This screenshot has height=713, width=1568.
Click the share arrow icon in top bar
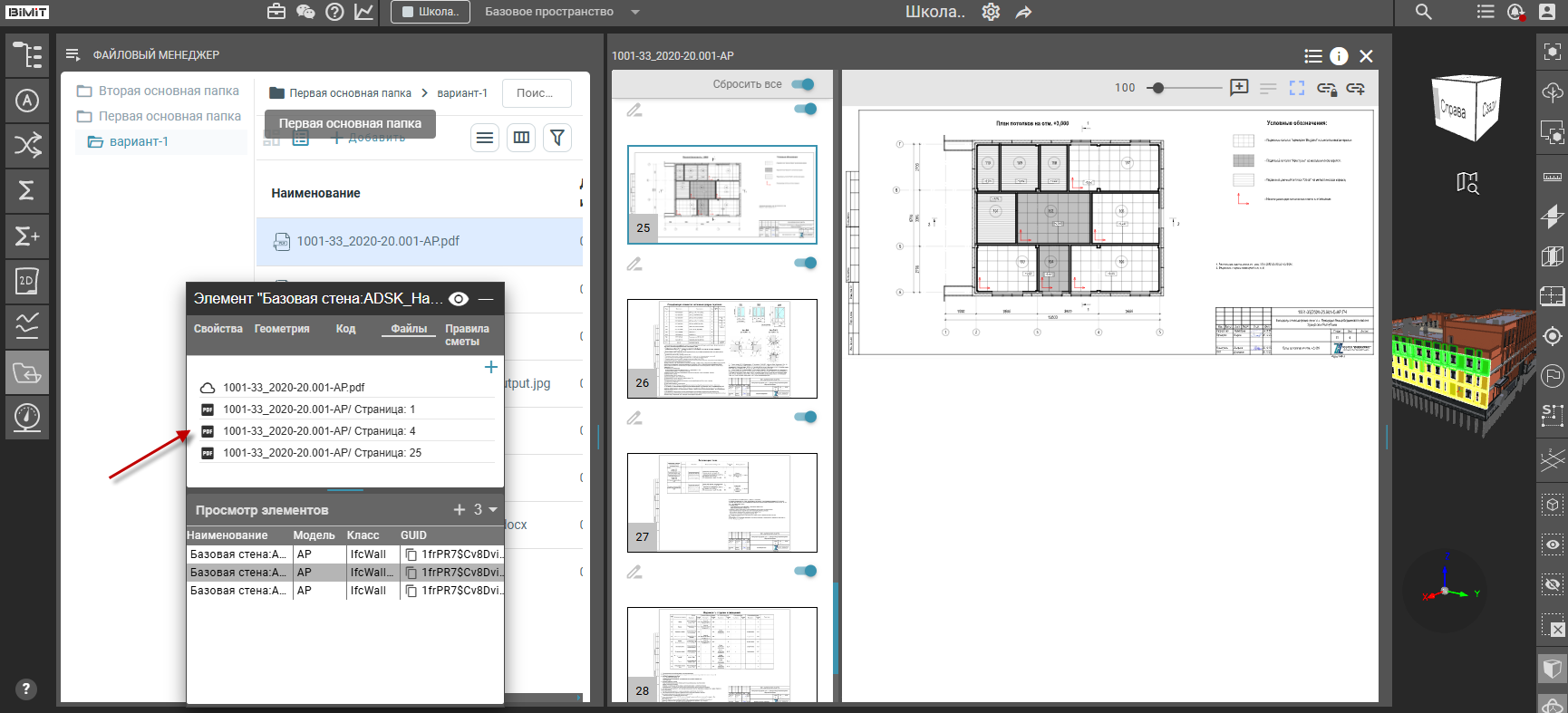pyautogui.click(x=1023, y=12)
